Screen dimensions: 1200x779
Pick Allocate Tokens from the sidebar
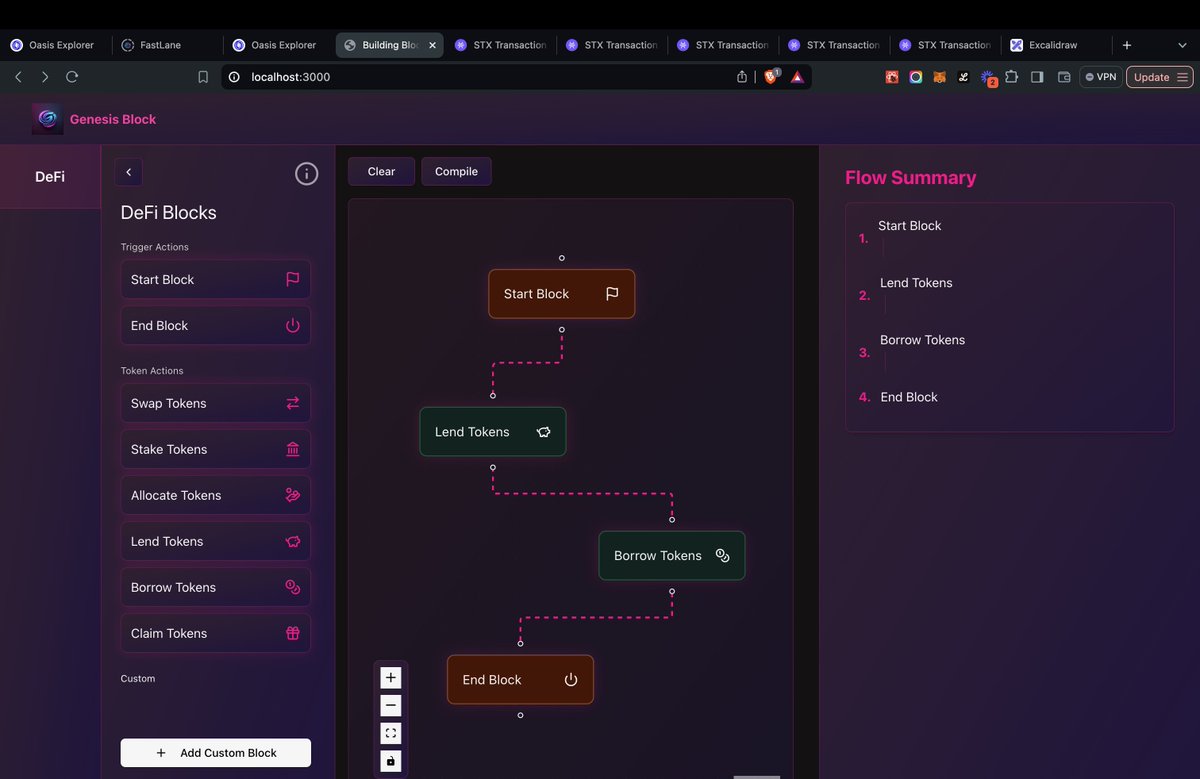point(215,495)
